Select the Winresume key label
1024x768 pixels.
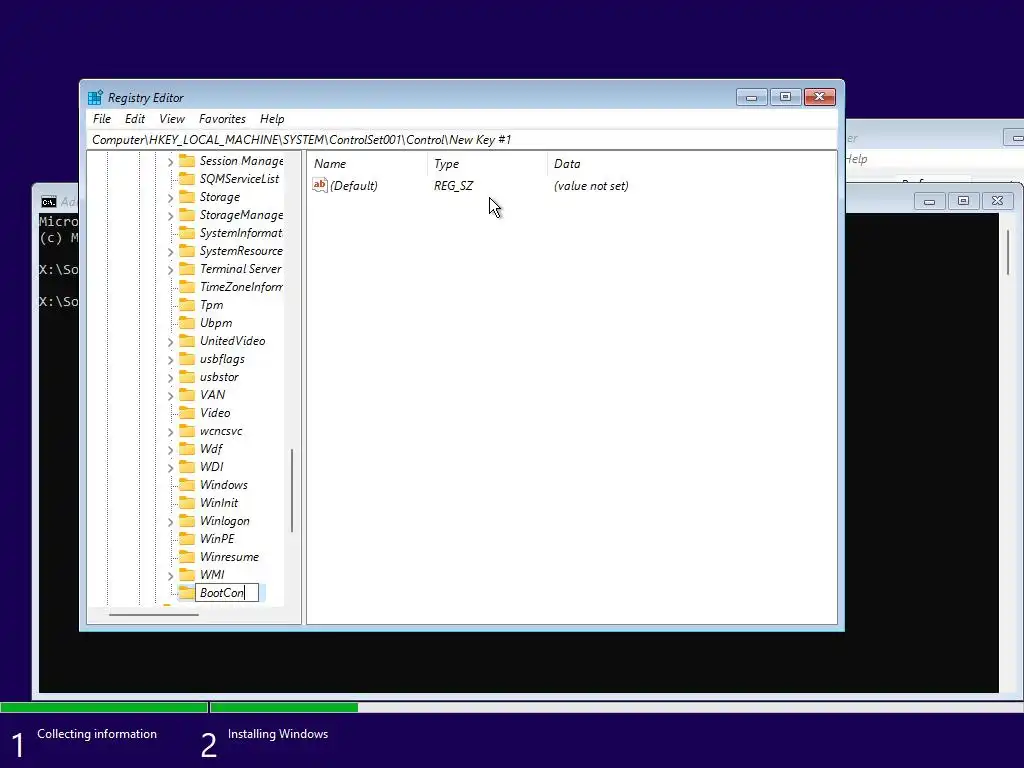pyautogui.click(x=229, y=556)
